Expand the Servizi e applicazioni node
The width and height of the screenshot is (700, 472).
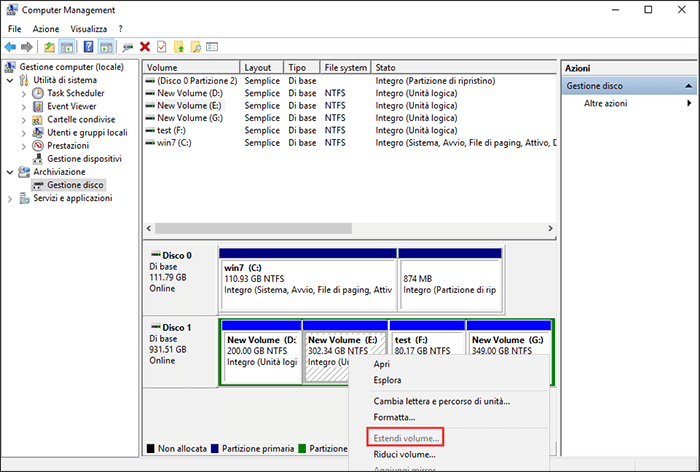10,199
